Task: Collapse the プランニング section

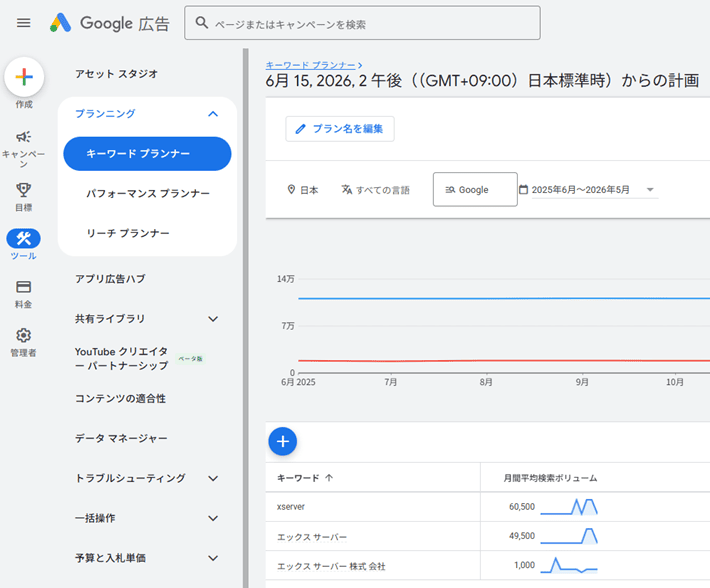Action: pyautogui.click(x=213, y=114)
